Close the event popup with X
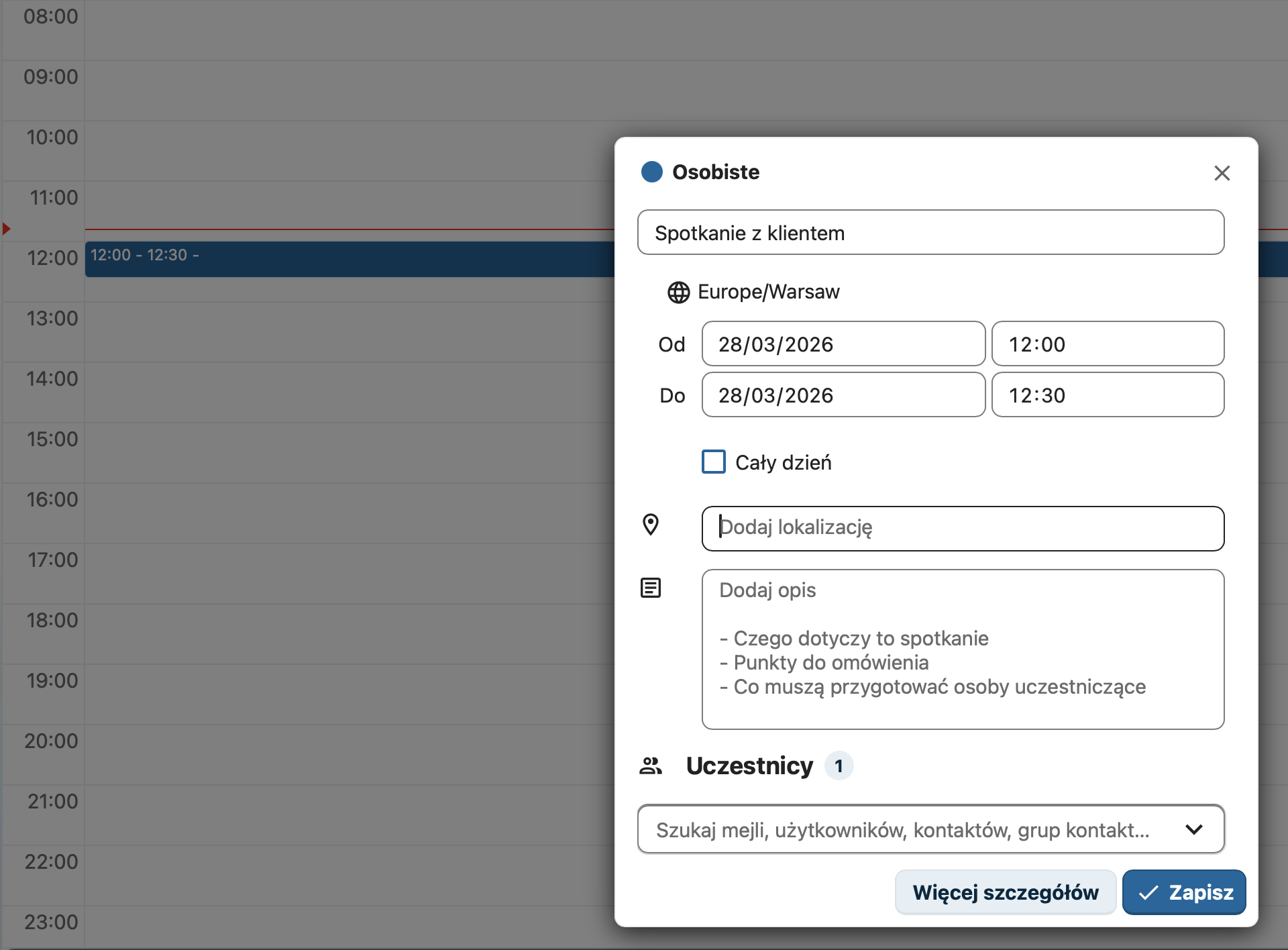Image resolution: width=1288 pixels, height=950 pixels. click(x=1222, y=173)
